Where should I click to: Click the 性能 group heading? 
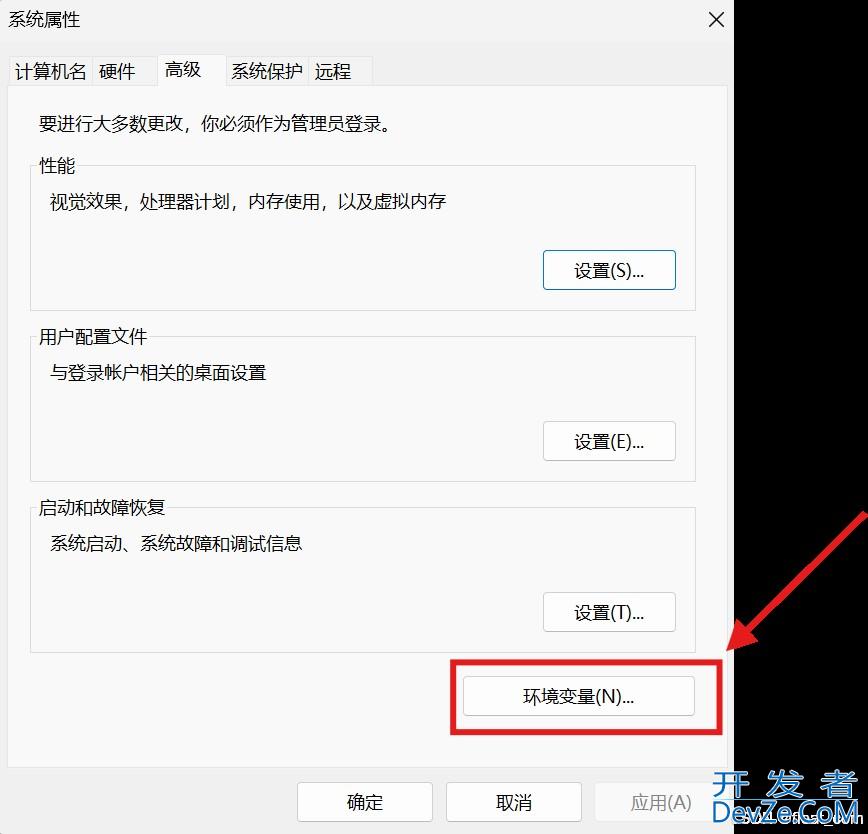[57, 166]
